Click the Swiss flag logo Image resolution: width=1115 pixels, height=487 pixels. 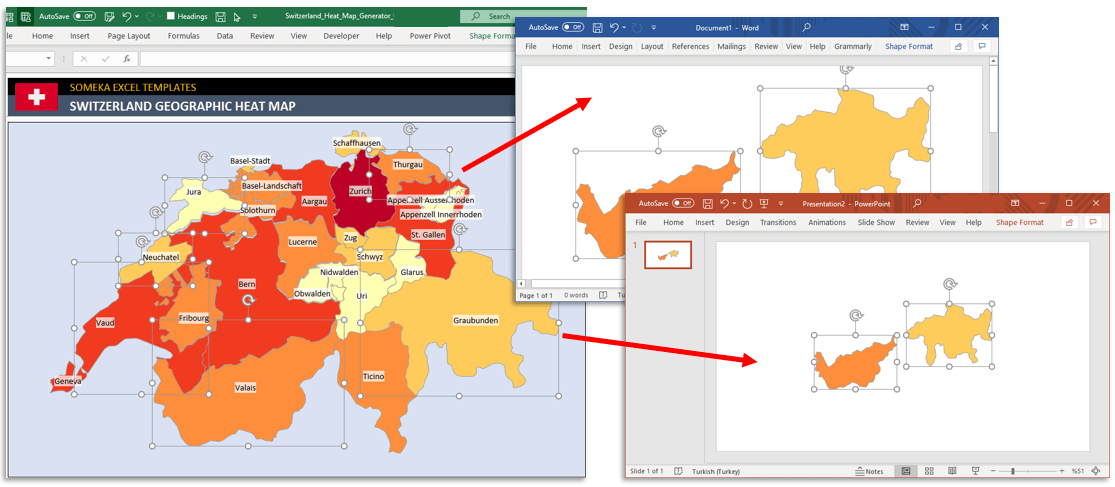[36, 97]
